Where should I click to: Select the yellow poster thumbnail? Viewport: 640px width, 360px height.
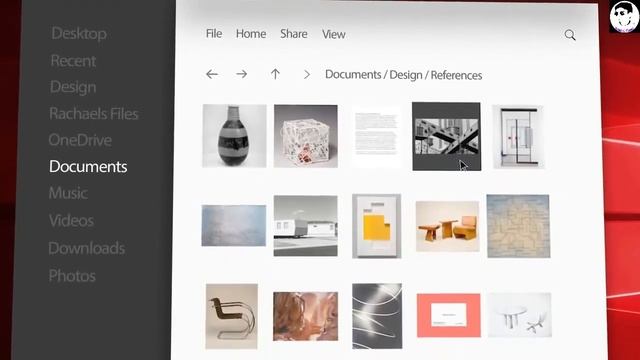click(x=377, y=226)
